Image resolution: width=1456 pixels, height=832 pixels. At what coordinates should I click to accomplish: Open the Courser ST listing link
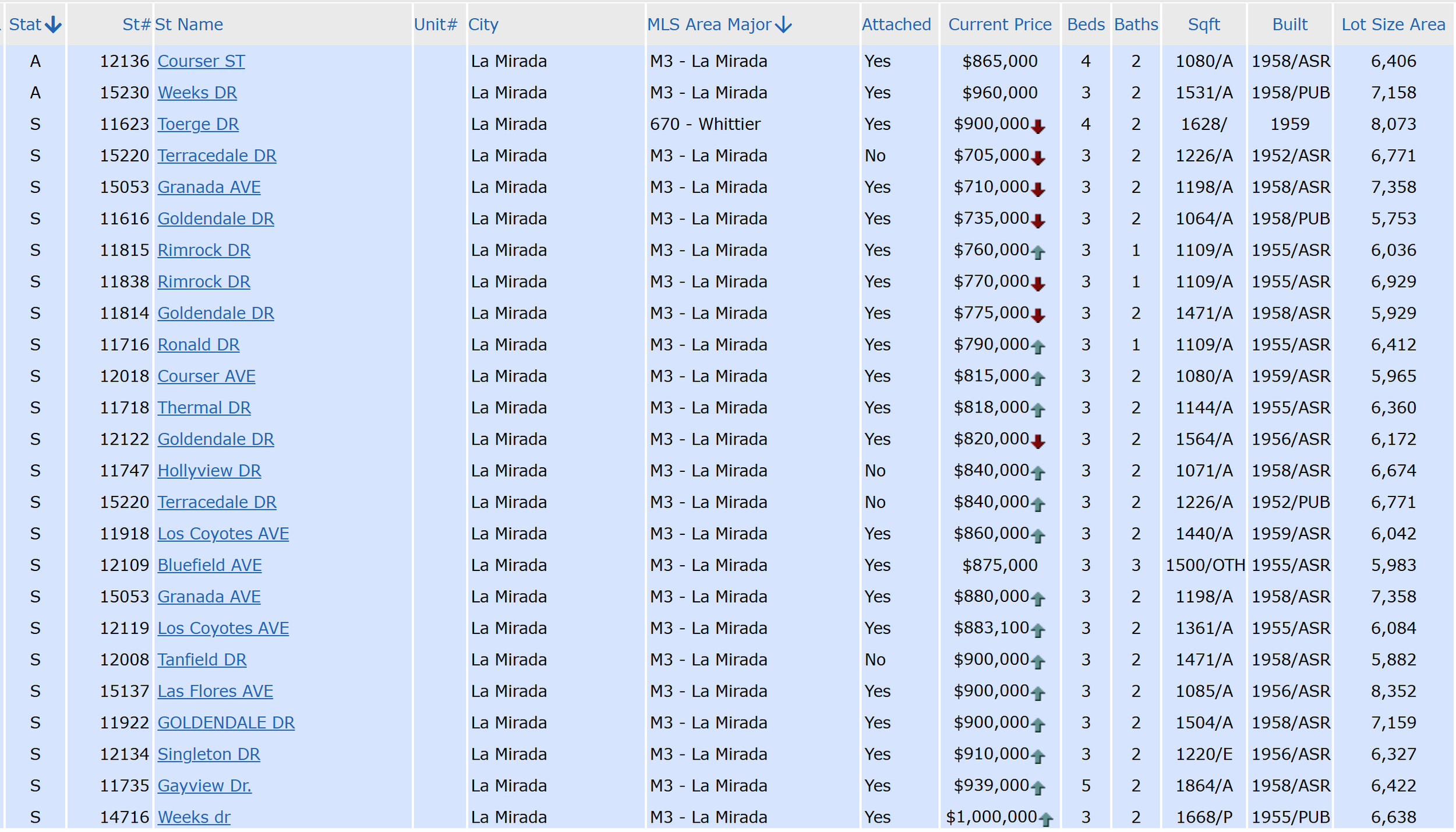[x=201, y=61]
